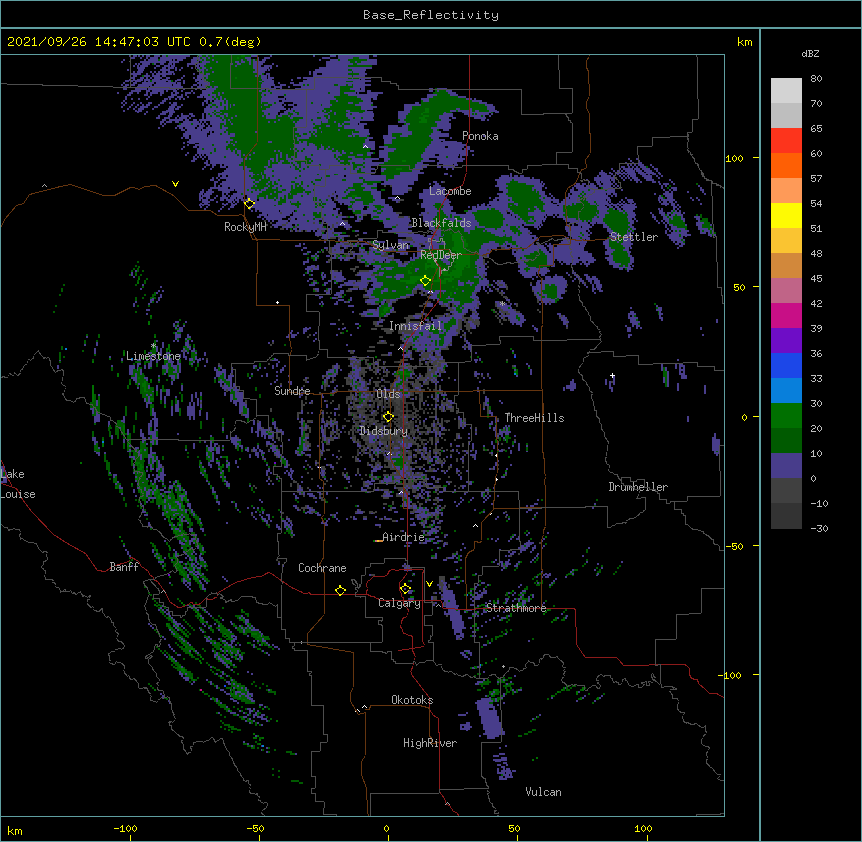Pick the orange 57-60 dBZ legend color
This screenshot has width=862, height=842.
pyautogui.click(x=786, y=165)
